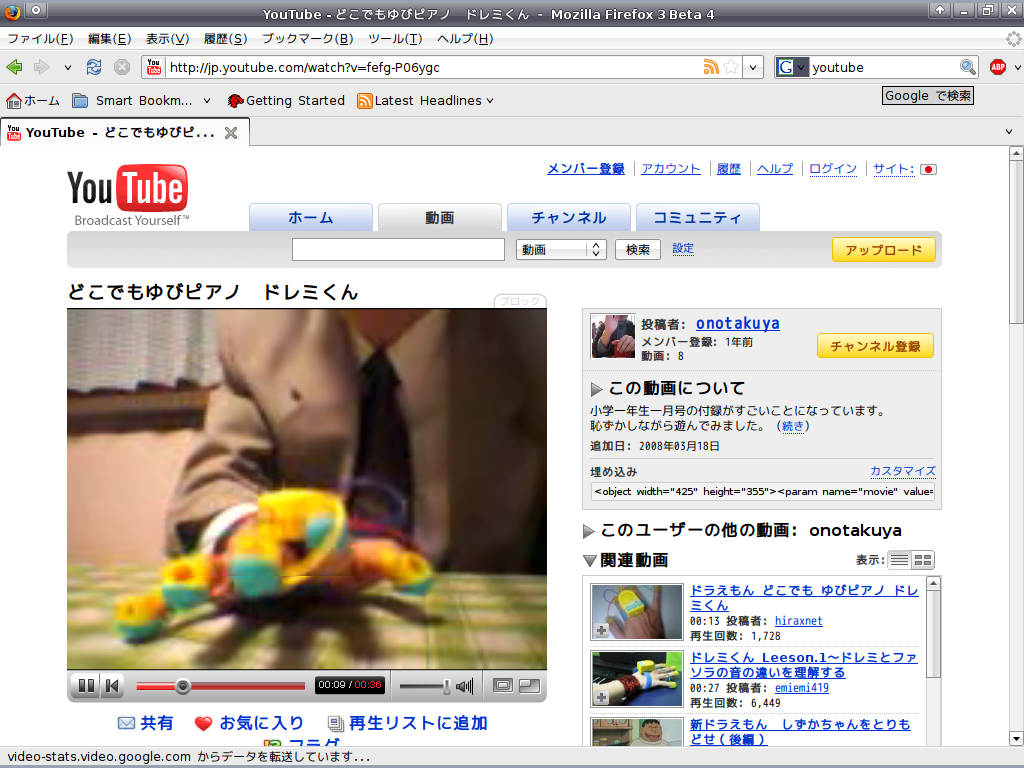Image resolution: width=1024 pixels, height=768 pixels.
Task: Click the embed code text field
Action: click(762, 491)
